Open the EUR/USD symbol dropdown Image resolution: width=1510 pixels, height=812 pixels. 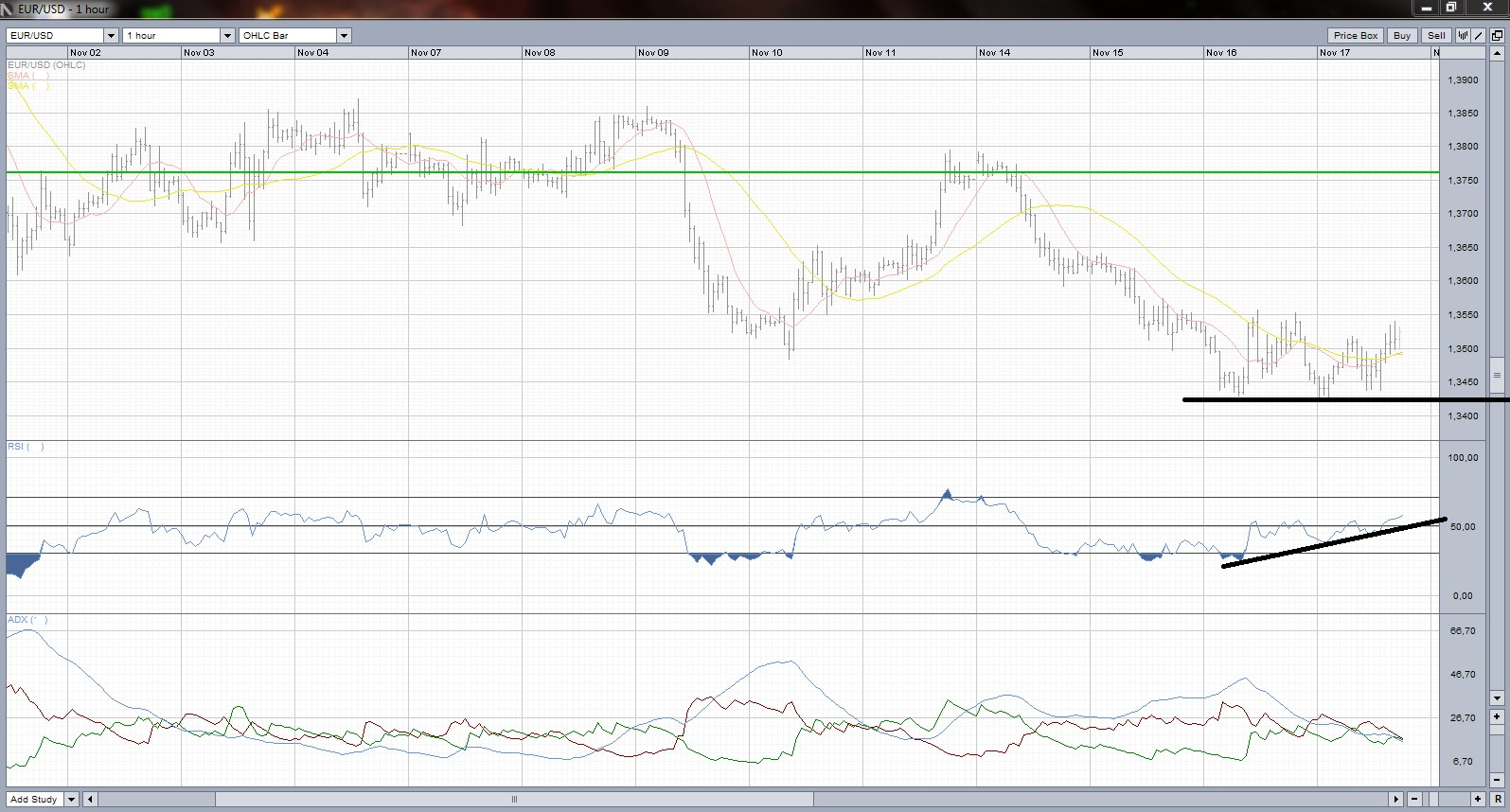[x=111, y=36]
